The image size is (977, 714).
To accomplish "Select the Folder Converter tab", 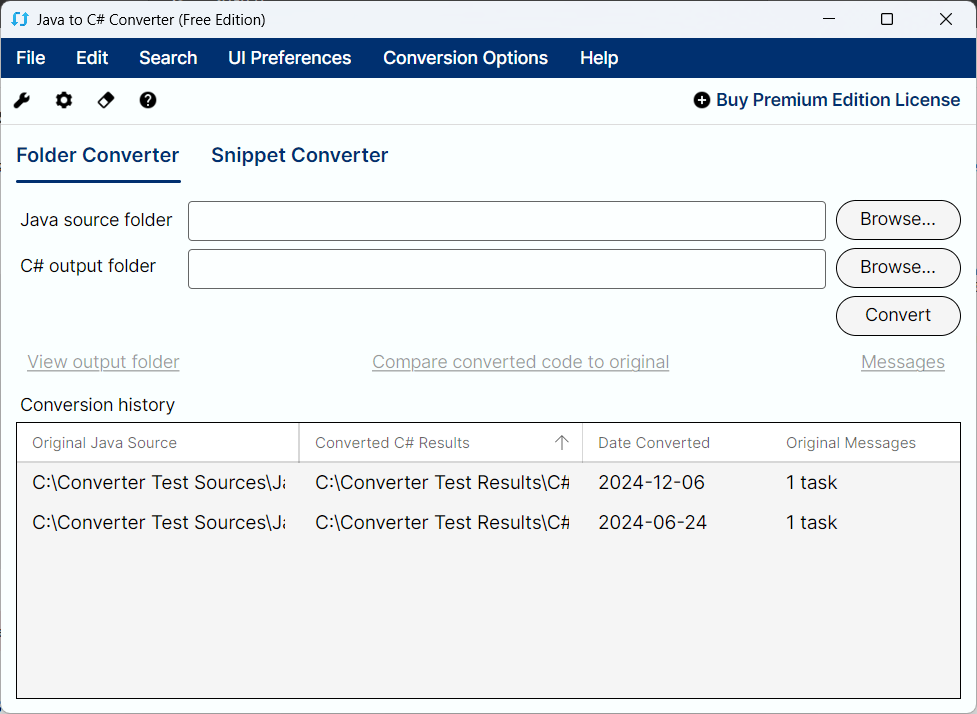I will click(x=98, y=155).
